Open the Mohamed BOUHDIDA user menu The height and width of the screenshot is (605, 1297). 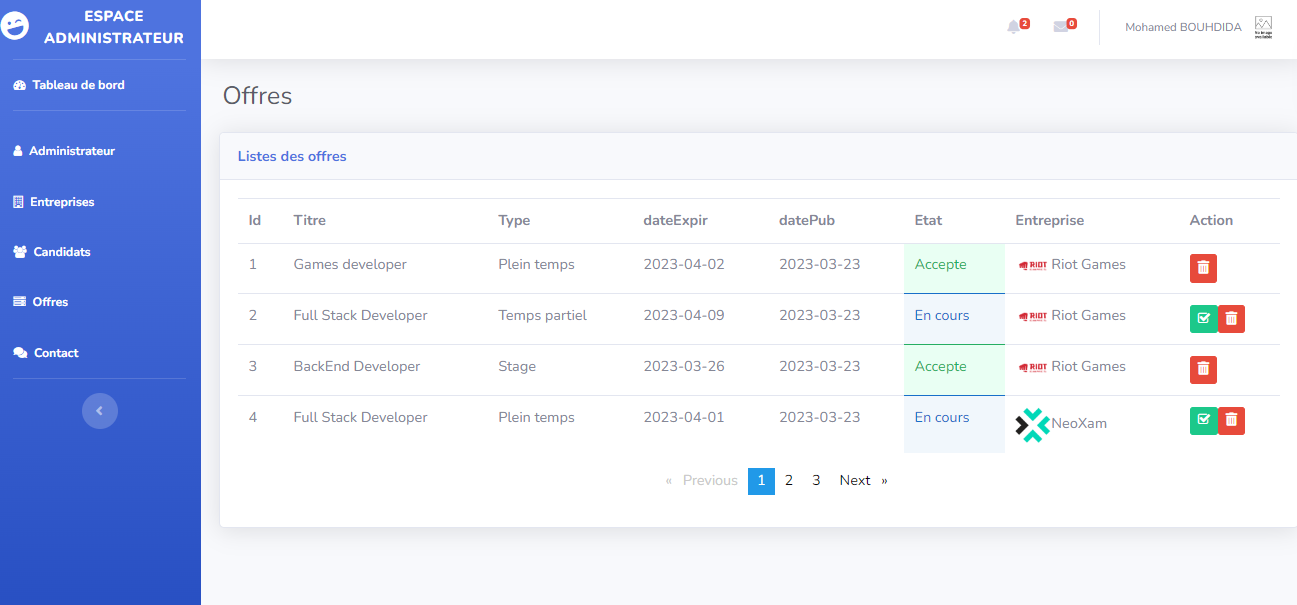1183,27
